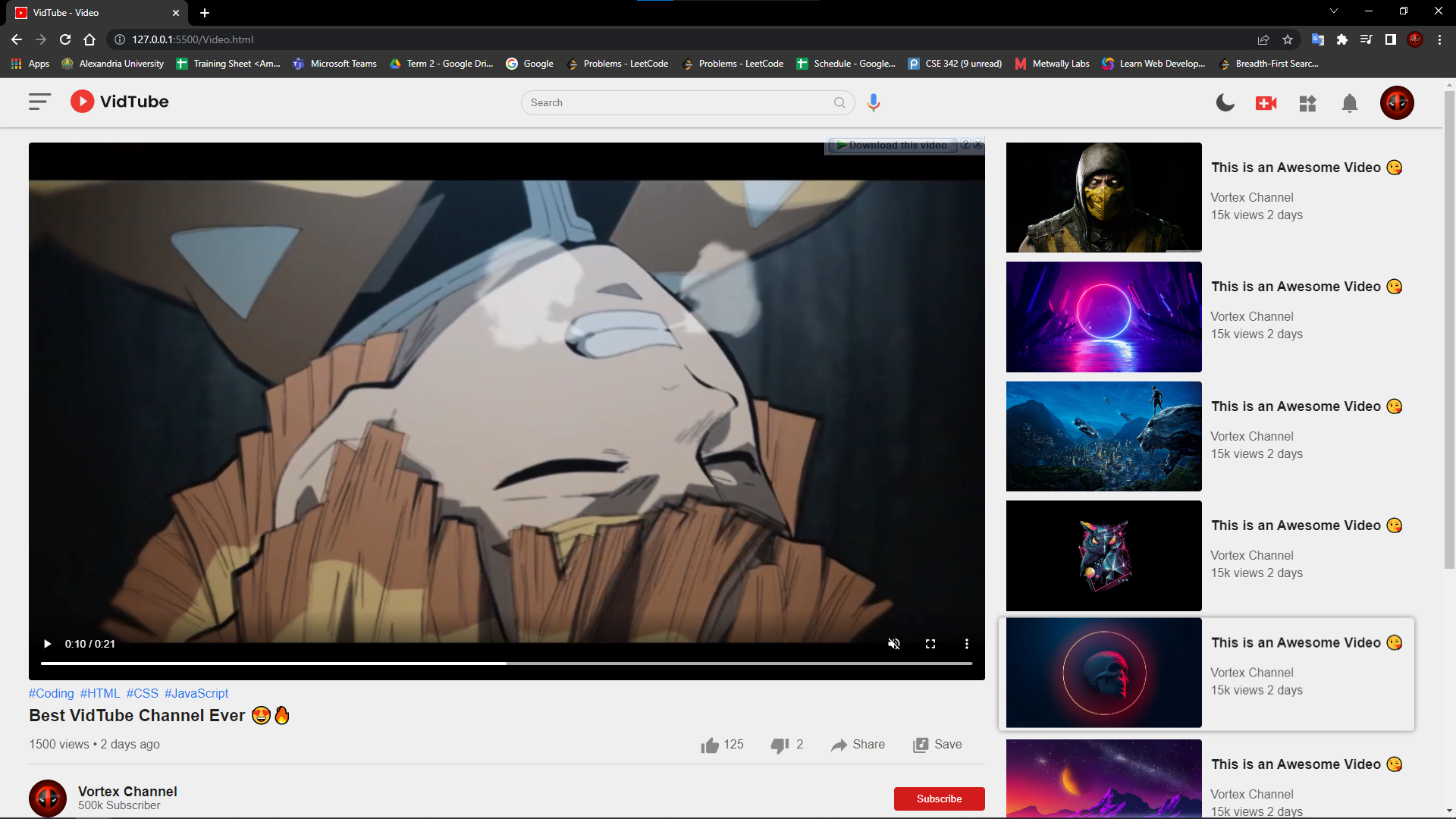Open notifications bell

[1350, 103]
